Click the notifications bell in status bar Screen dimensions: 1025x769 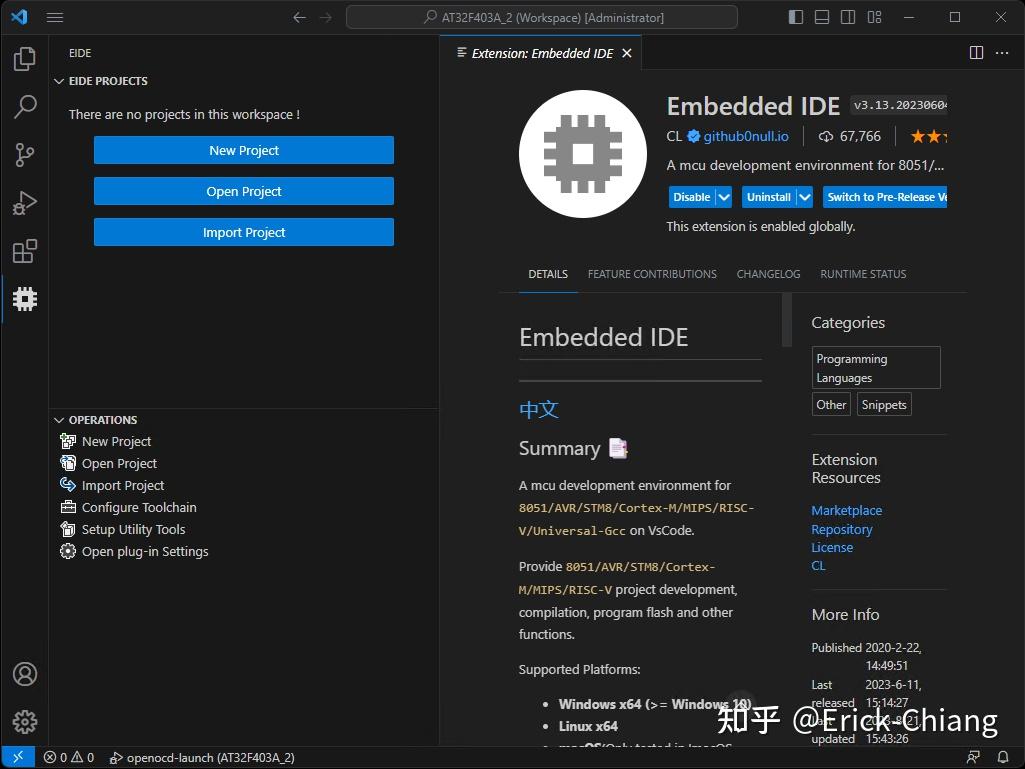(x=1004, y=757)
